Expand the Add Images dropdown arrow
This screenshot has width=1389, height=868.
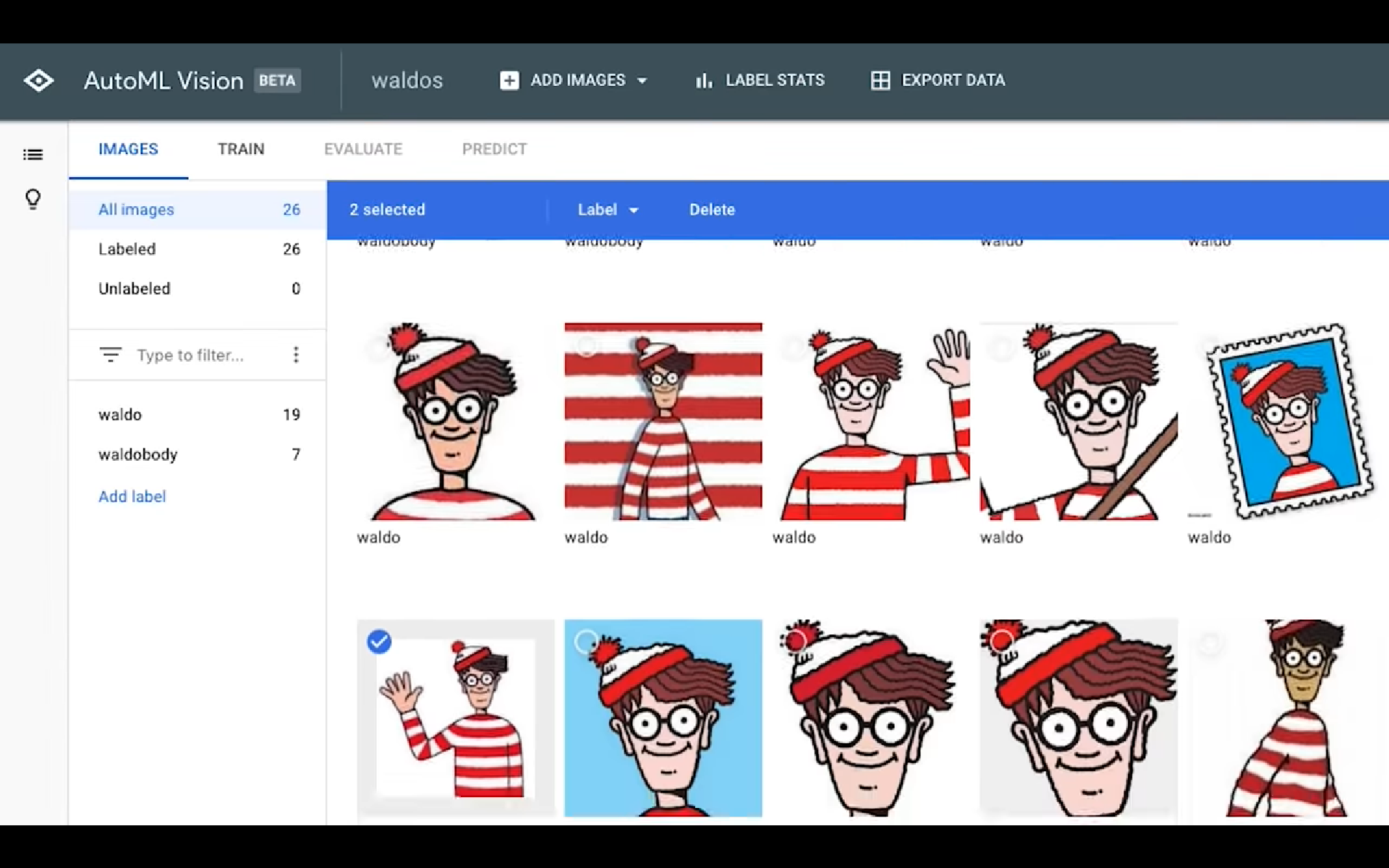[x=642, y=81]
